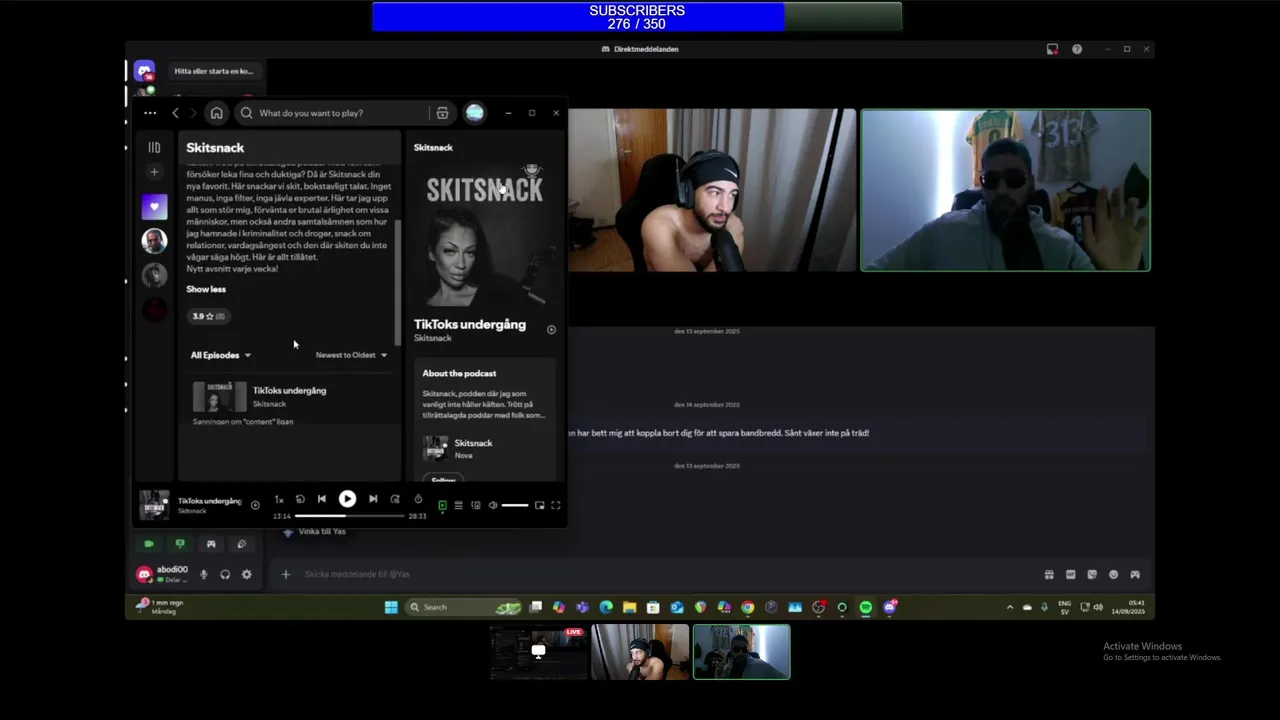Viewport: 1280px width, 720px height.
Task: Open Discord gift icon
Action: coord(1049,575)
